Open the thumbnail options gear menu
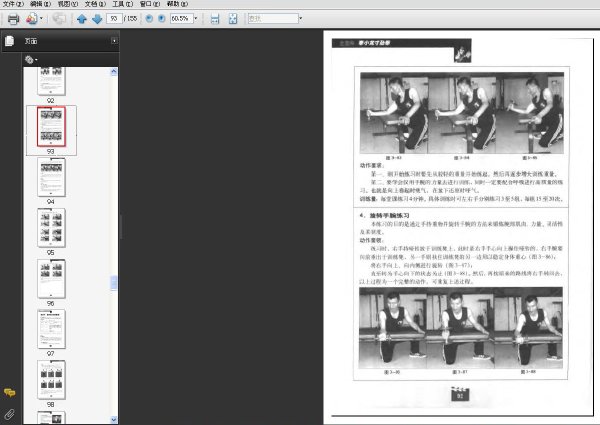 point(31,60)
